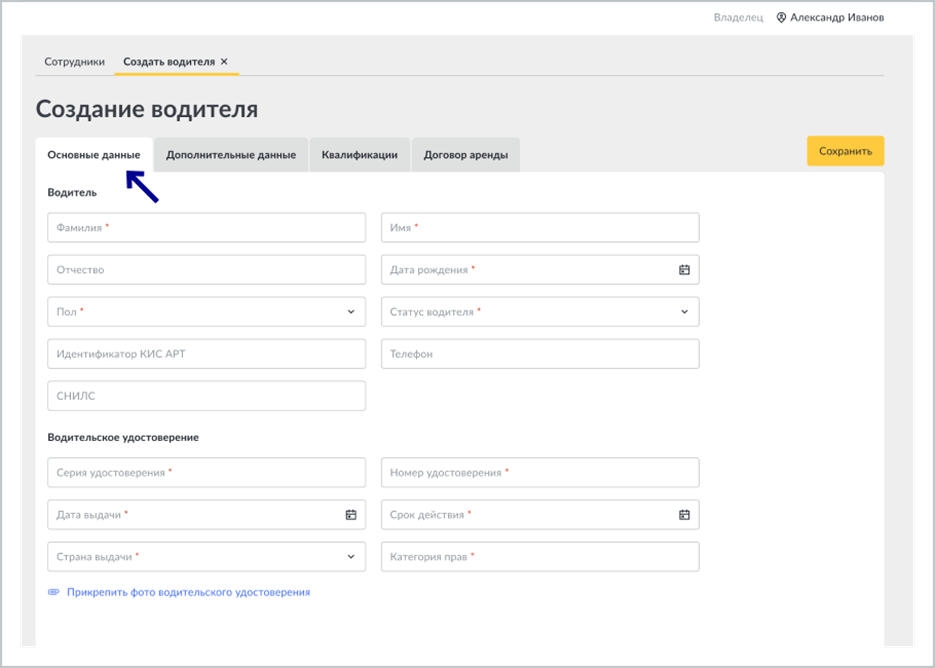The image size is (935, 668).
Task: Open the Дата выдачи calendar icon
Action: (x=351, y=515)
